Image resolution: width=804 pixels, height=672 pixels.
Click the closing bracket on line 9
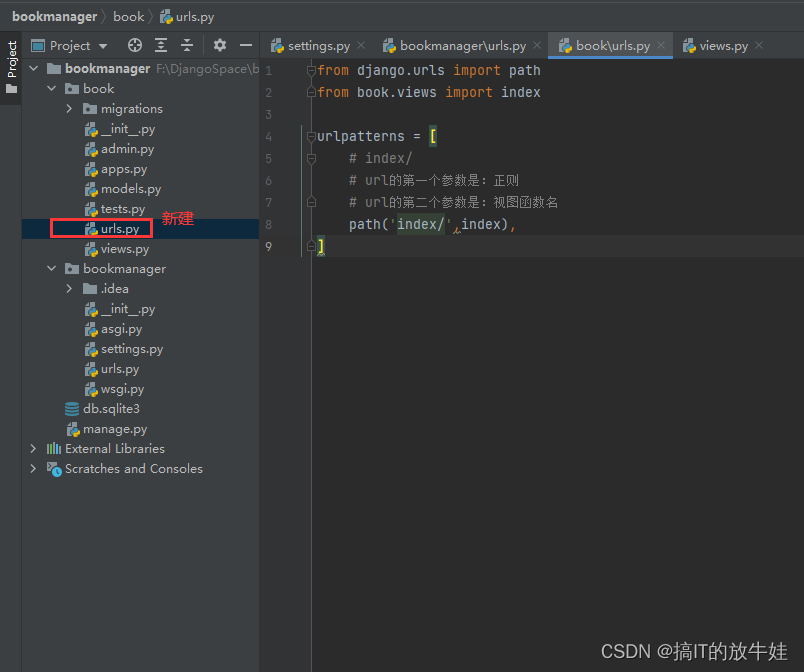(320, 247)
